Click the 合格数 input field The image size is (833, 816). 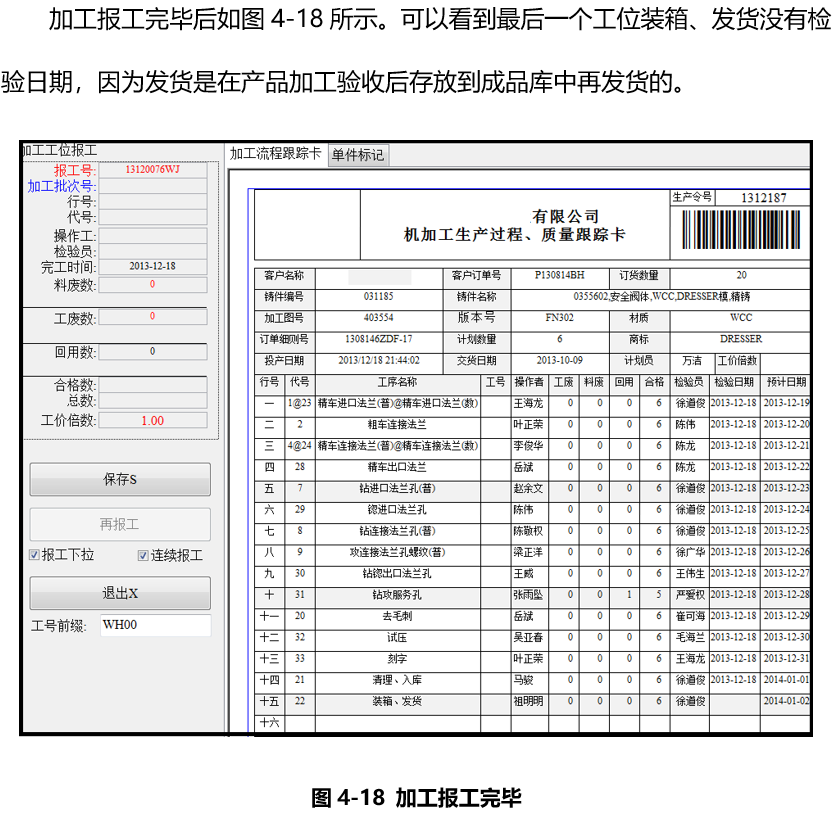[x=152, y=385]
